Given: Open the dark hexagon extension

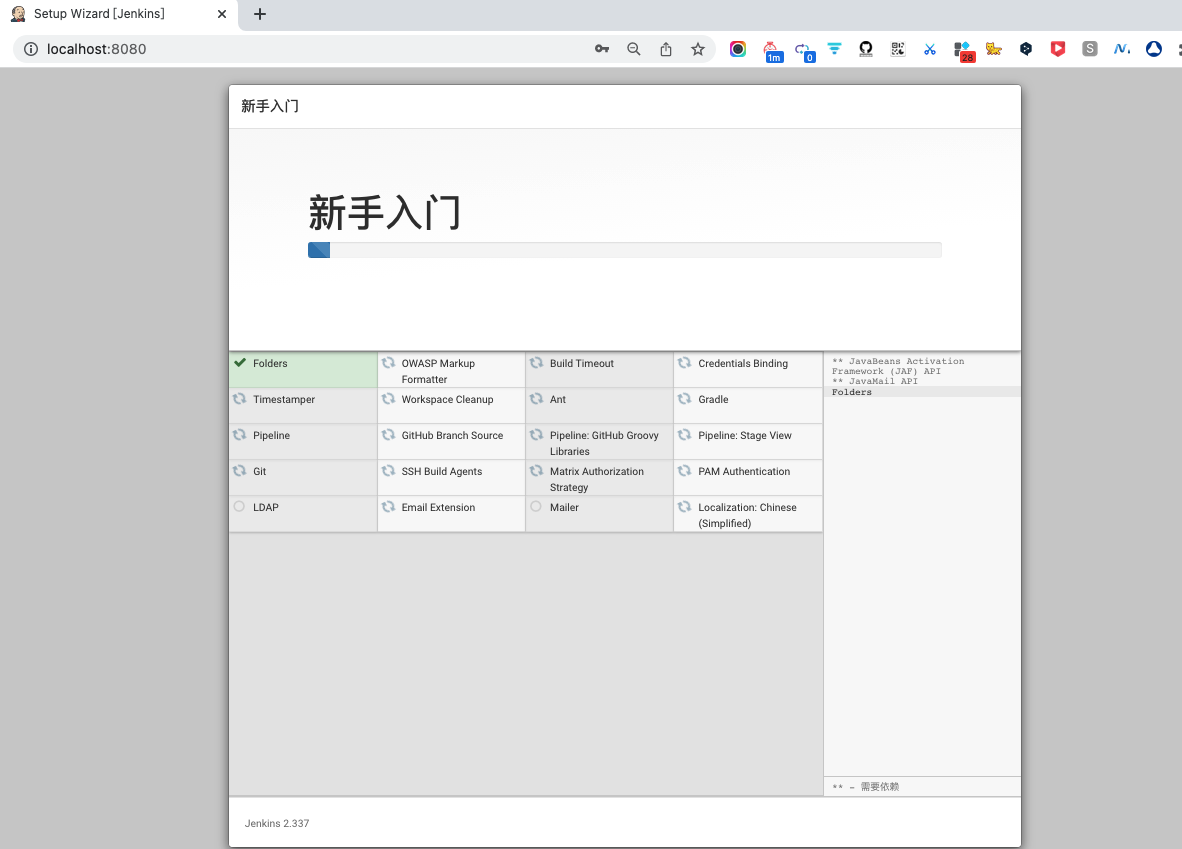Looking at the screenshot, I should point(1026,49).
